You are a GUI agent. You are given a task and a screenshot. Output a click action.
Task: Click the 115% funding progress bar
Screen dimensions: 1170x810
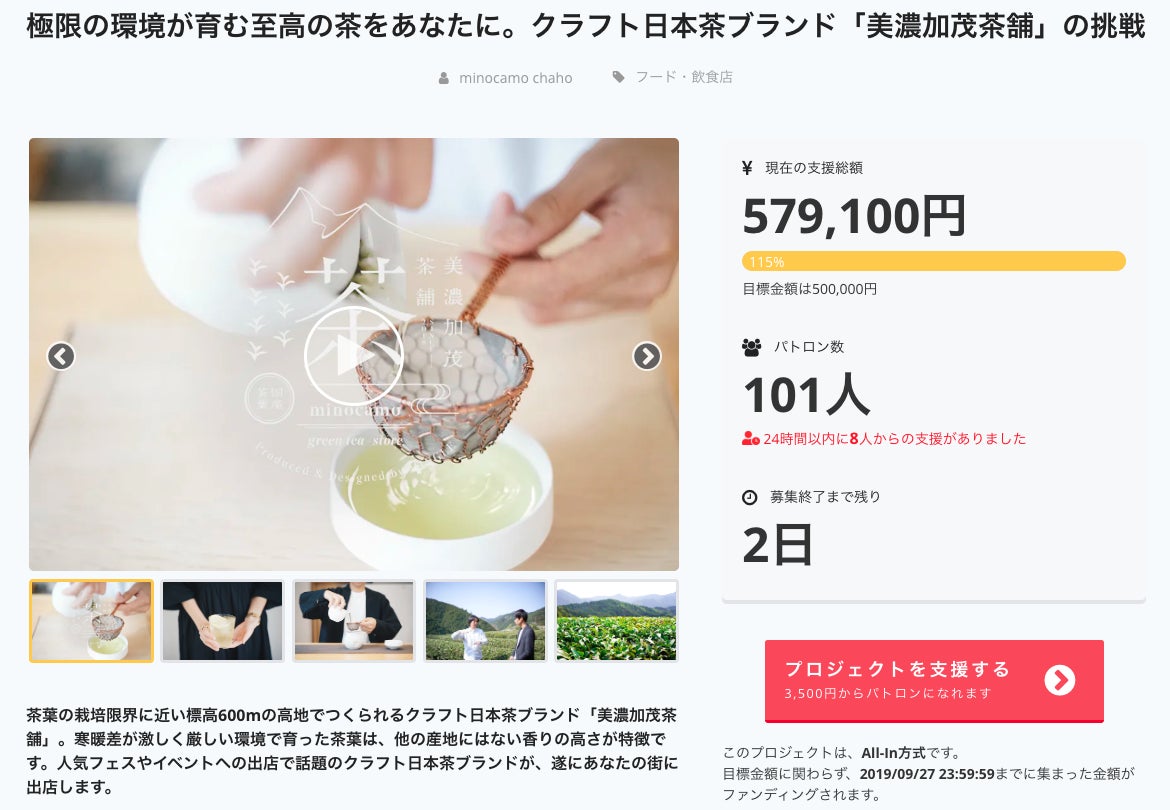933,261
